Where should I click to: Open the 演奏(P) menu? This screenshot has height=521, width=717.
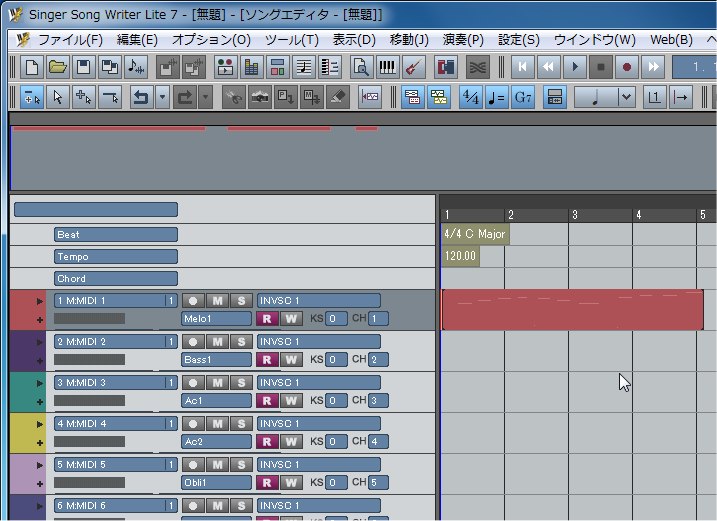pyautogui.click(x=463, y=40)
